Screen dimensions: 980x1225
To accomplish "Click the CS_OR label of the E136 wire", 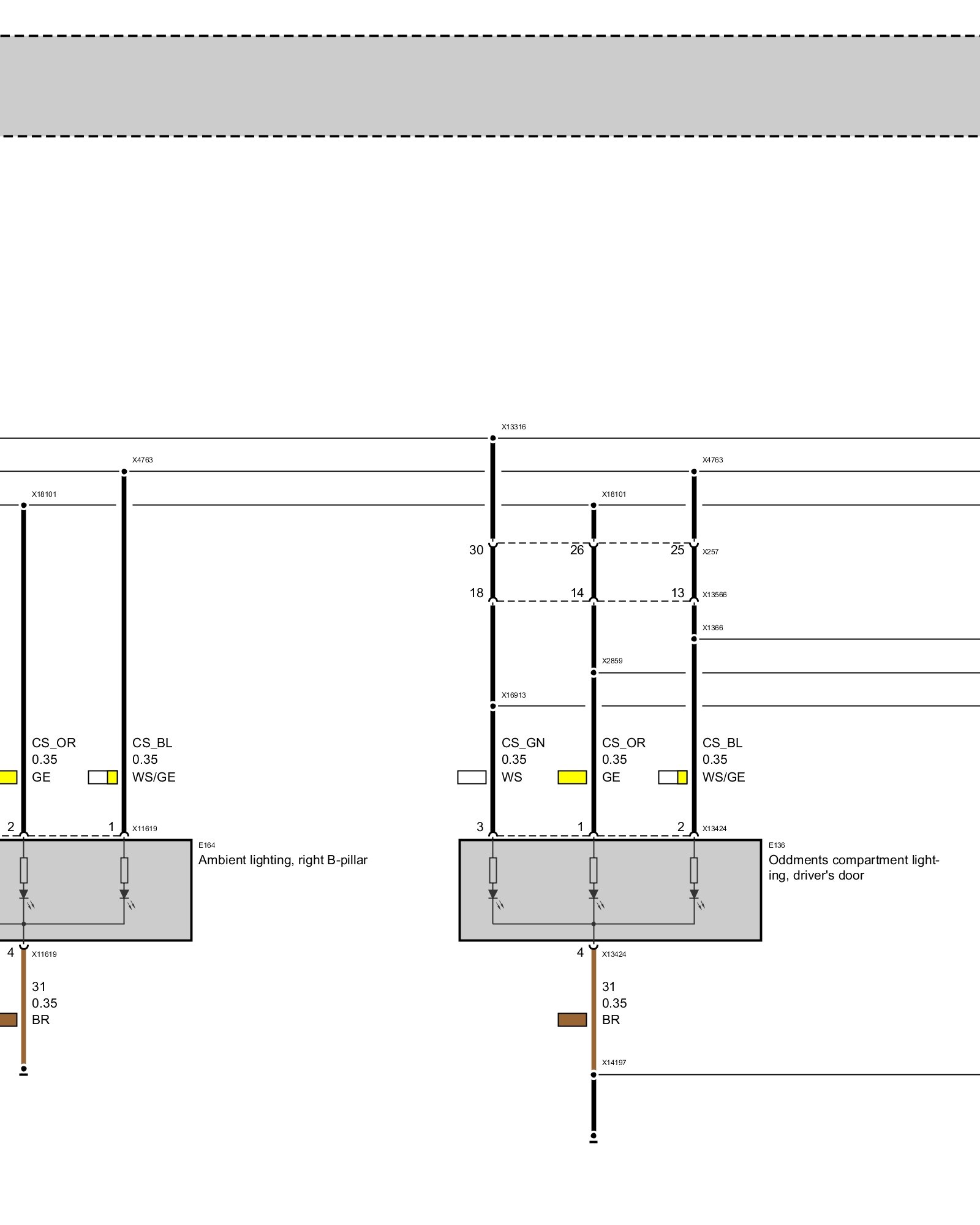I will click(x=624, y=743).
